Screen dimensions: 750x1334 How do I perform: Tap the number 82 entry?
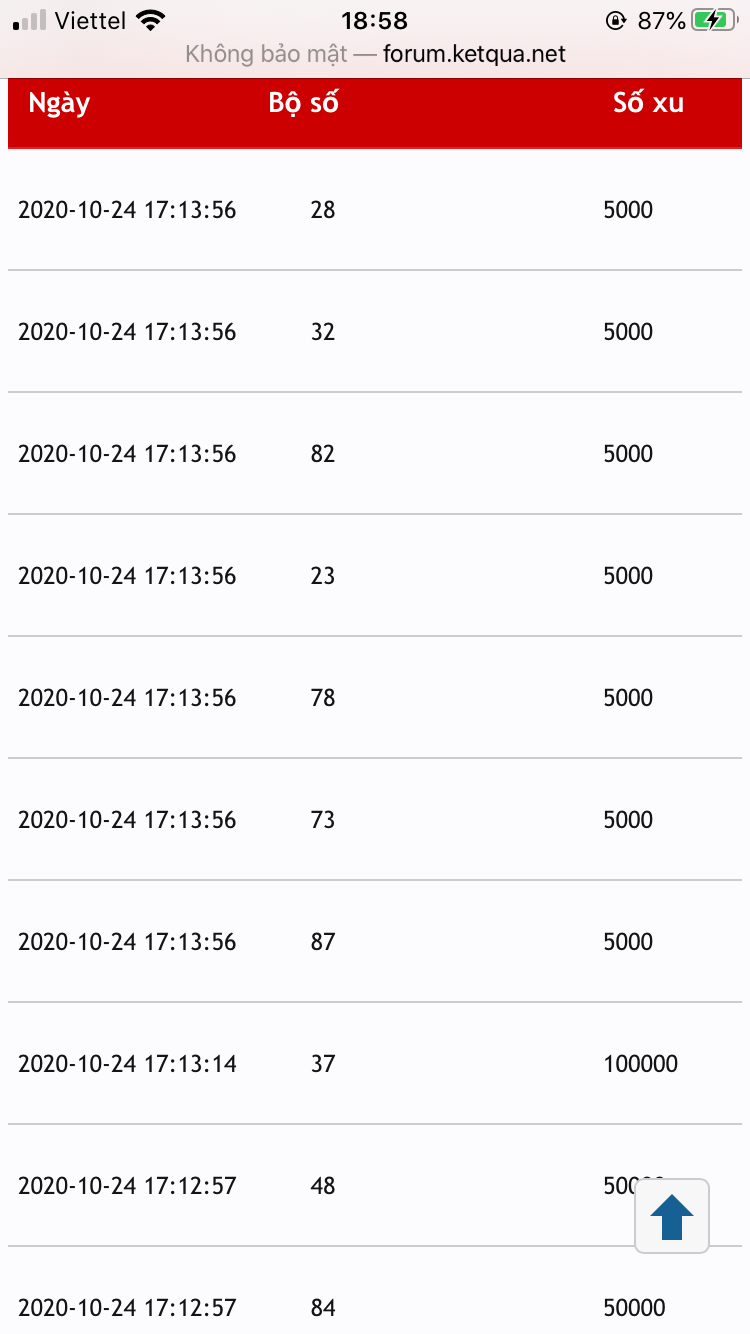coord(323,454)
